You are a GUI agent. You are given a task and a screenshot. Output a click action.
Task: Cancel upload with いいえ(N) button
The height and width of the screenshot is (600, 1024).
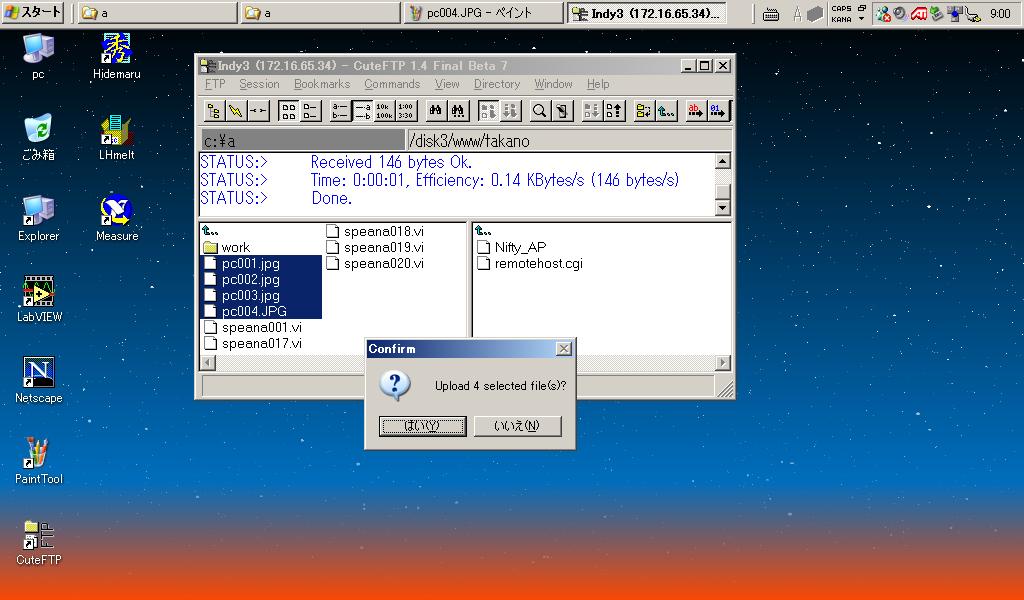click(517, 426)
